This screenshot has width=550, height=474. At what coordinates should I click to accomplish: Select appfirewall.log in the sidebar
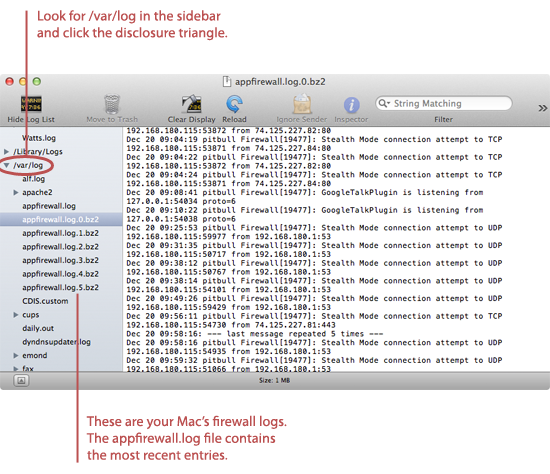tap(49, 206)
